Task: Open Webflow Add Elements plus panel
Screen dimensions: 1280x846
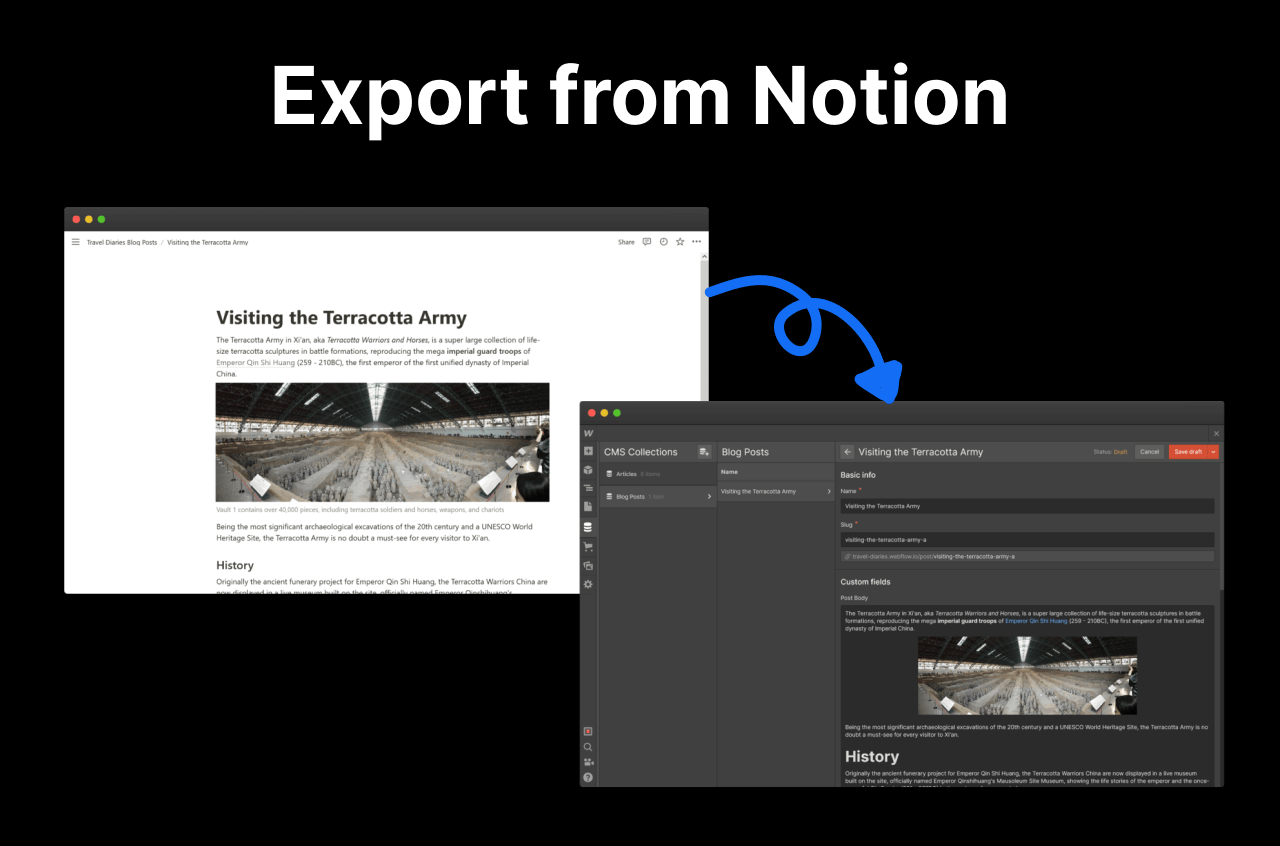Action: tap(588, 451)
